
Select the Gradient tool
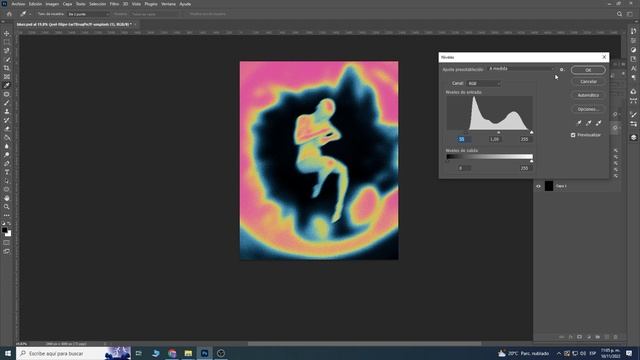click(7, 137)
